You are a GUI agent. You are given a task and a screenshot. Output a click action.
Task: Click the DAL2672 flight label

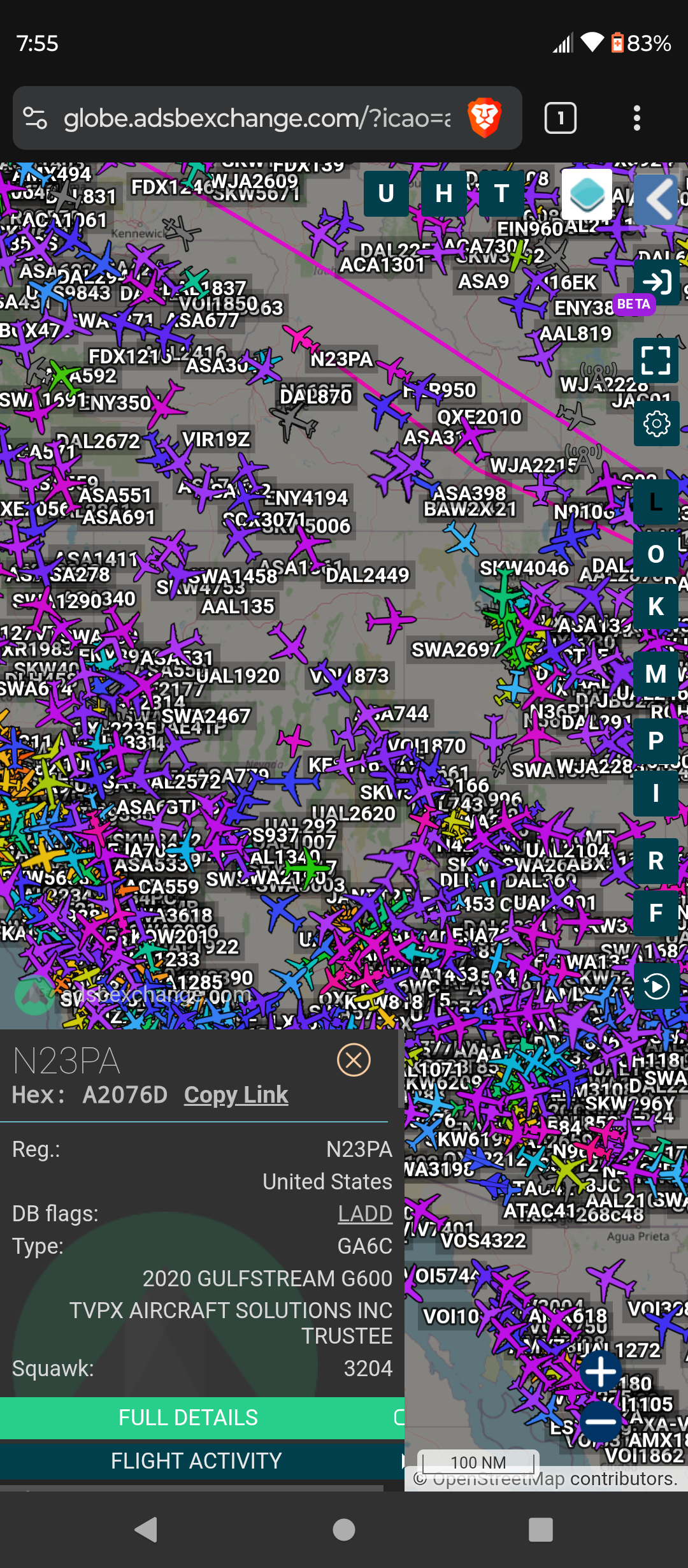pyautogui.click(x=98, y=441)
